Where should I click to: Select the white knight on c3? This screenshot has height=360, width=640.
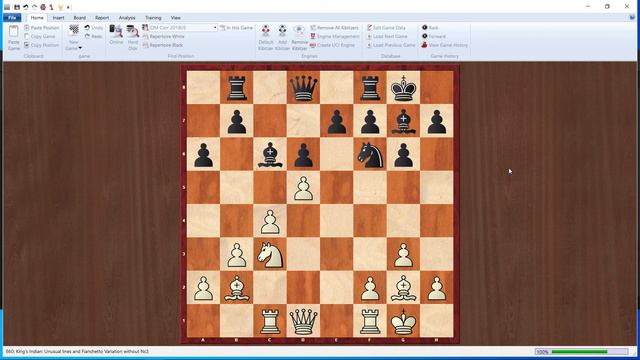pos(270,254)
